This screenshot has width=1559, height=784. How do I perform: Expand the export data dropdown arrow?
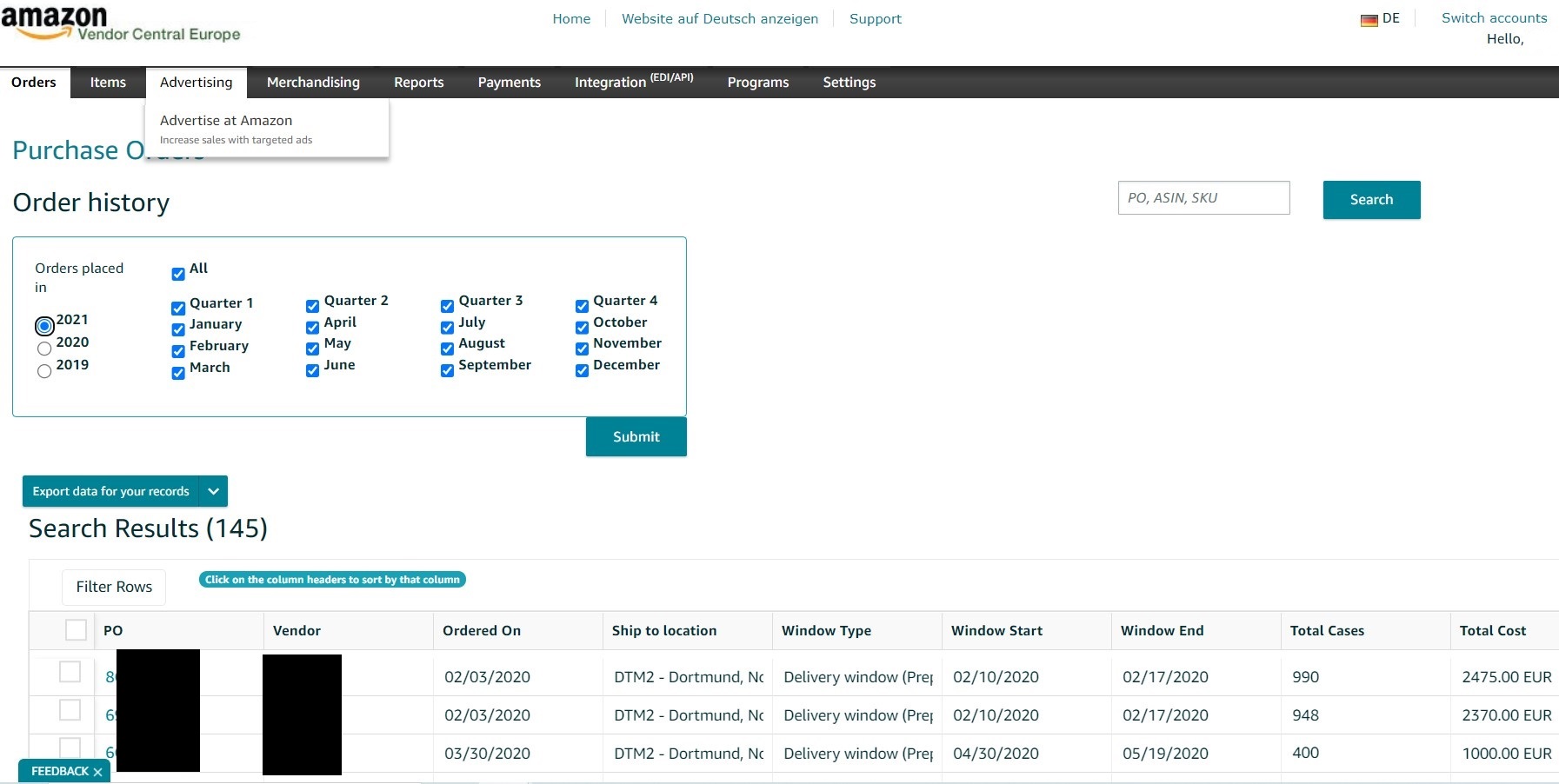213,491
